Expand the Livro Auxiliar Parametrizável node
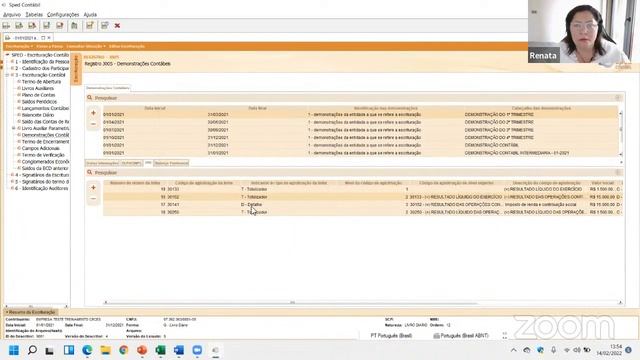 13,128
